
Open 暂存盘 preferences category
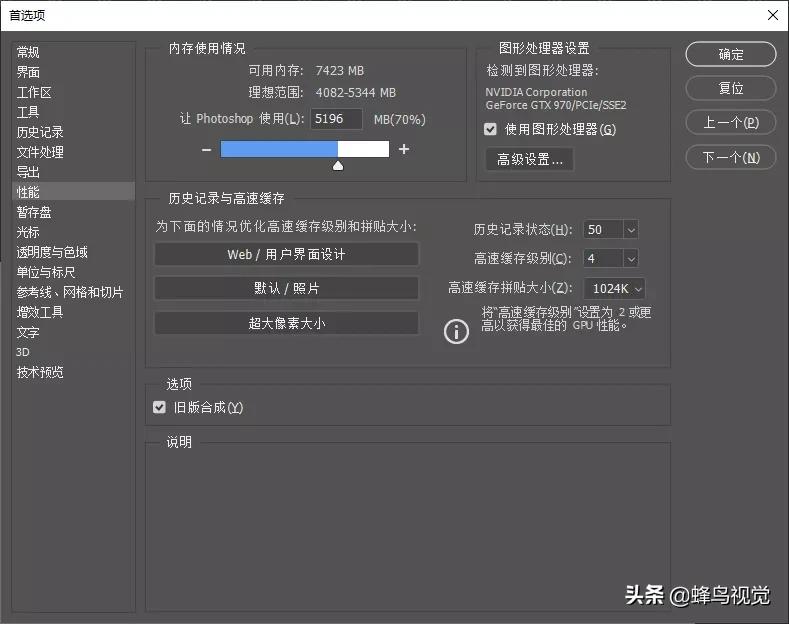tap(73, 212)
